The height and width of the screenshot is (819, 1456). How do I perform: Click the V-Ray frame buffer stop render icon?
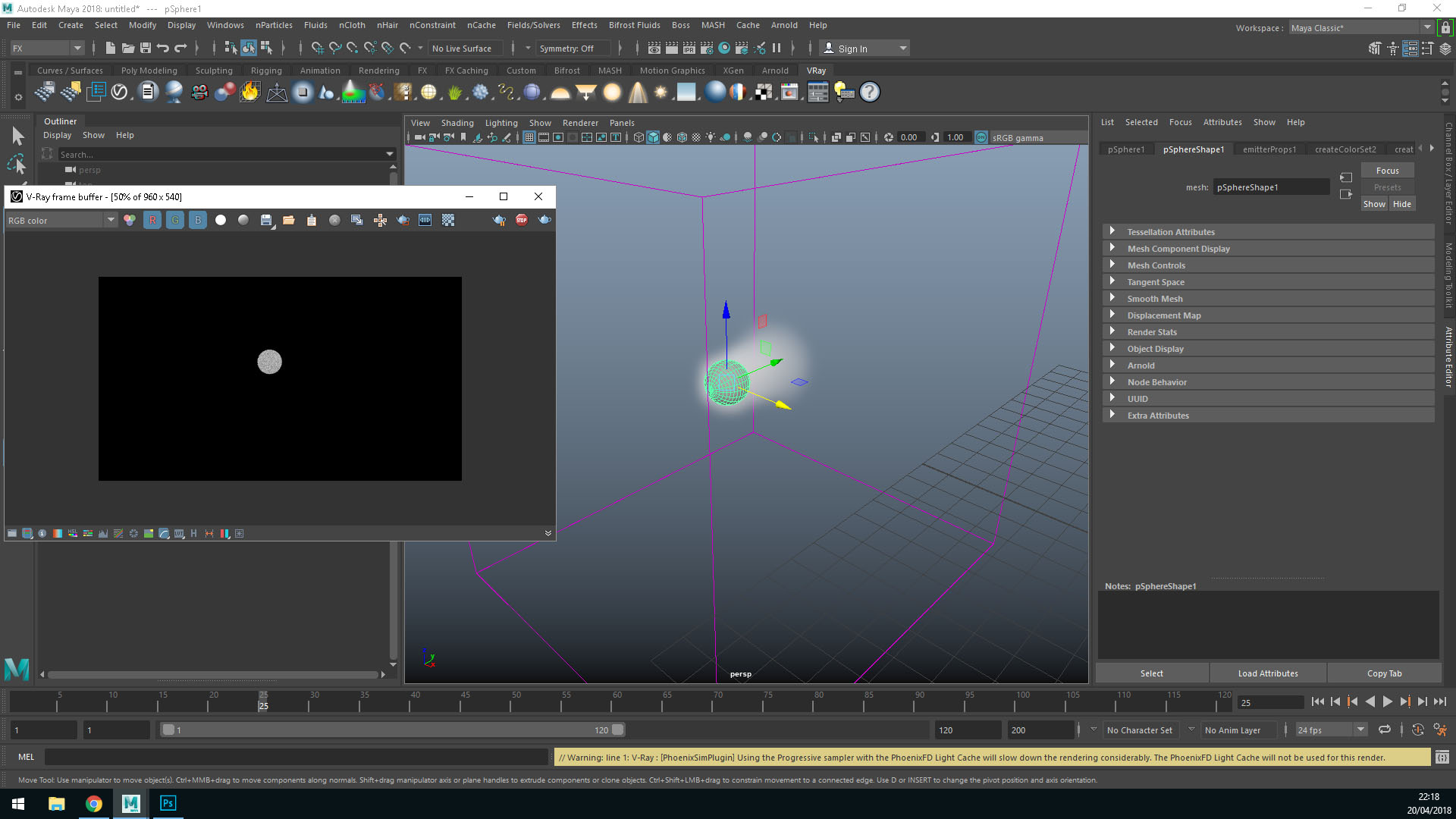tap(522, 220)
